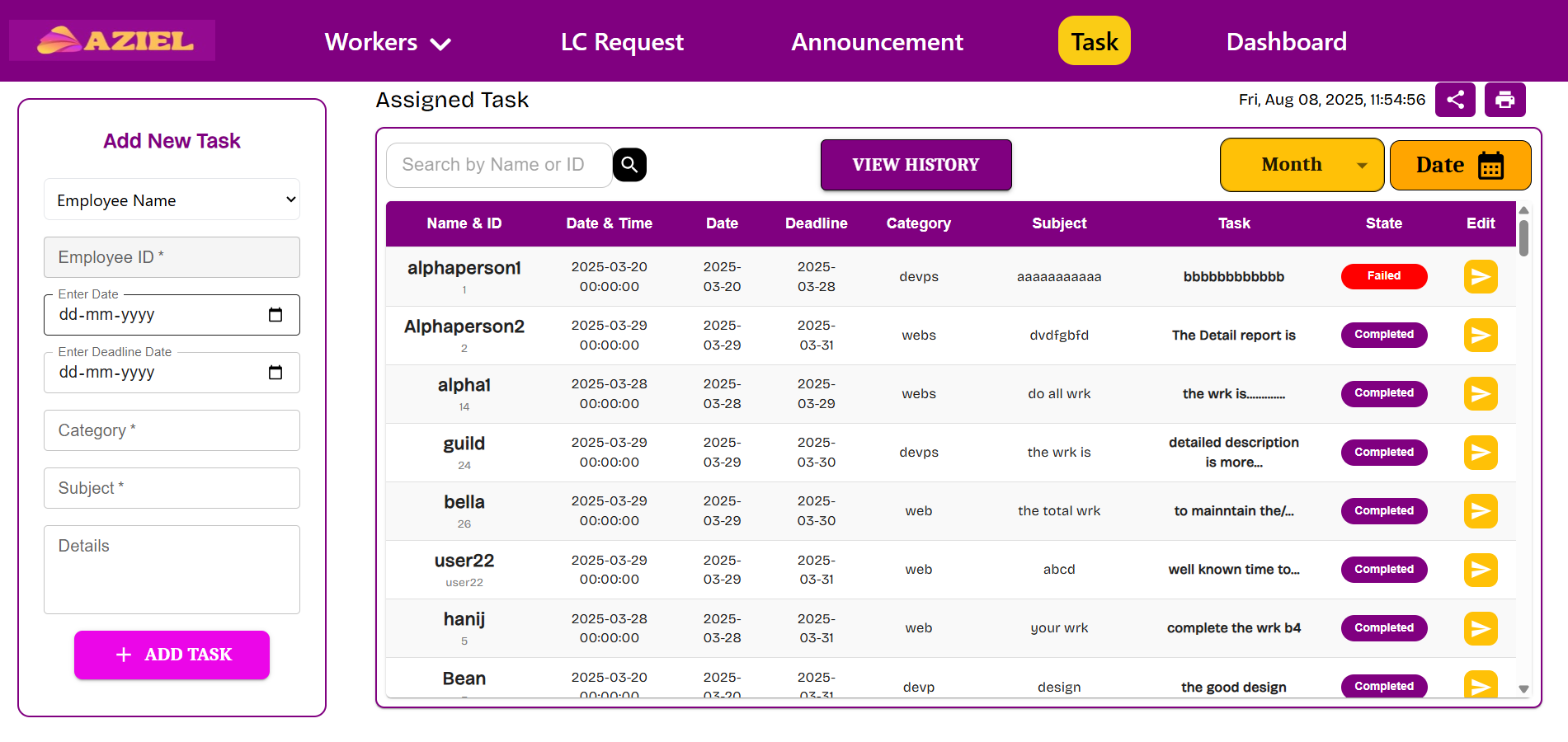Click the black search magnifier icon

pos(629,164)
